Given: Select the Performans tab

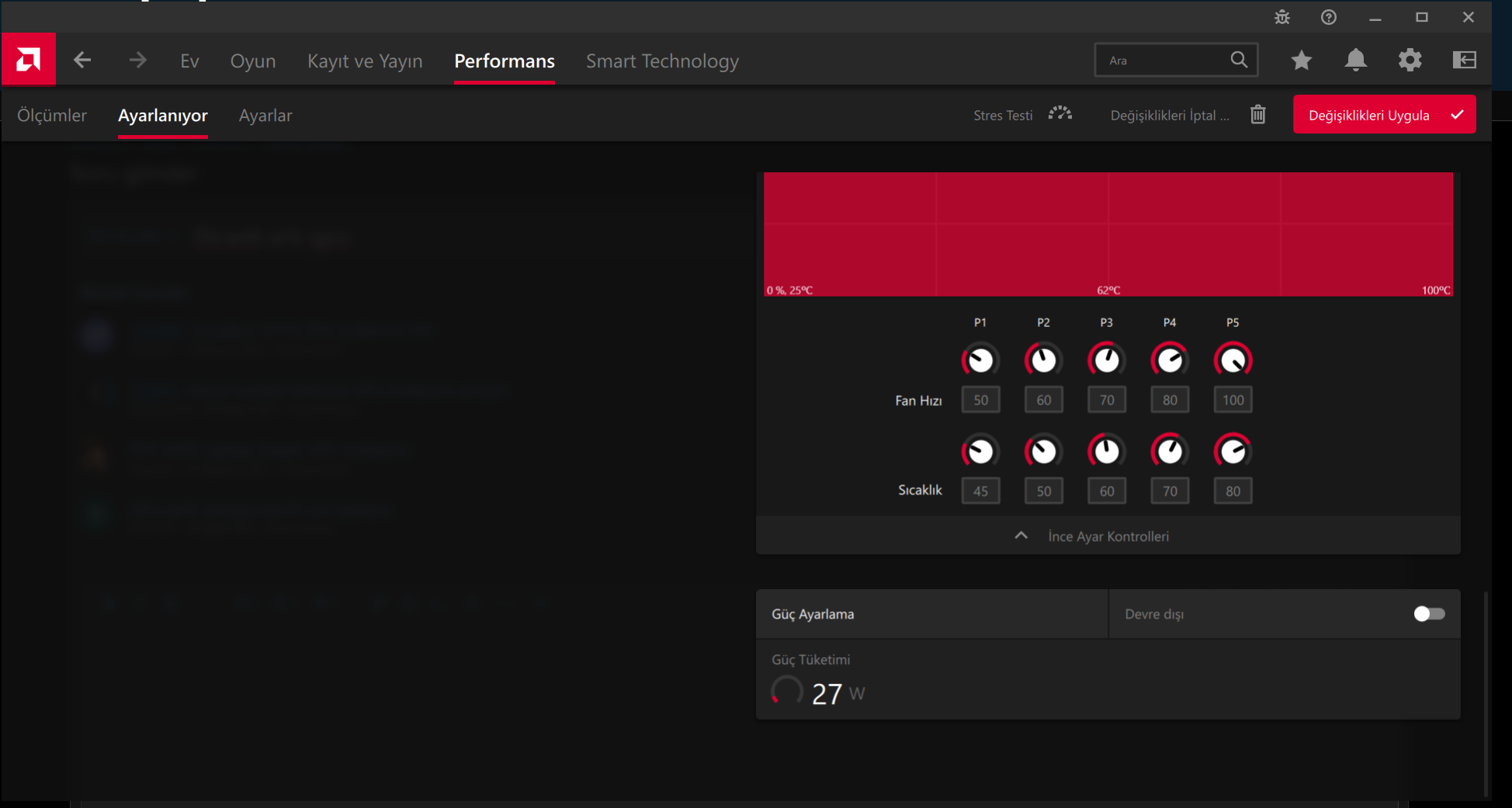Looking at the screenshot, I should (505, 61).
